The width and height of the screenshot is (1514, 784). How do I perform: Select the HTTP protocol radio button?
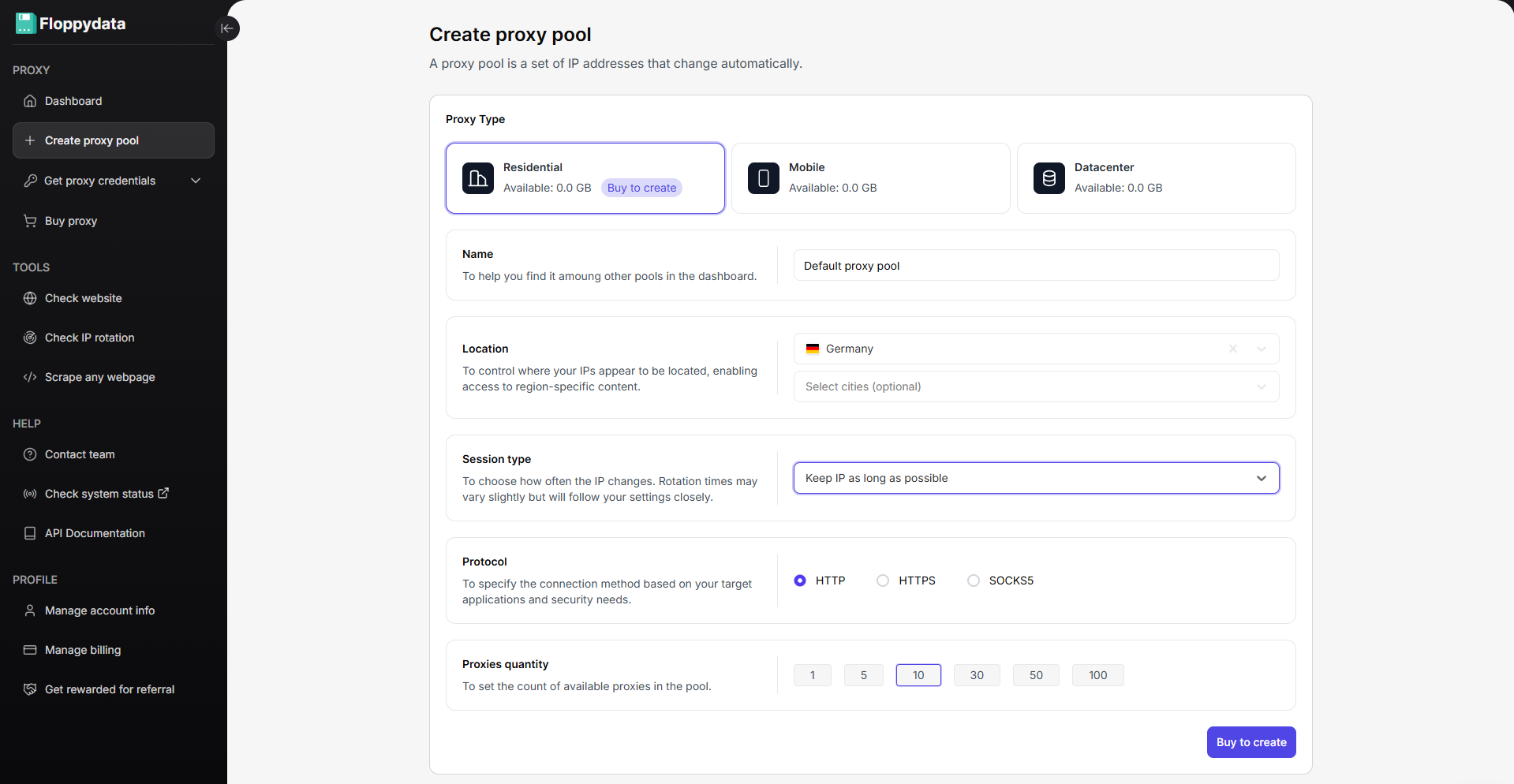(800, 581)
